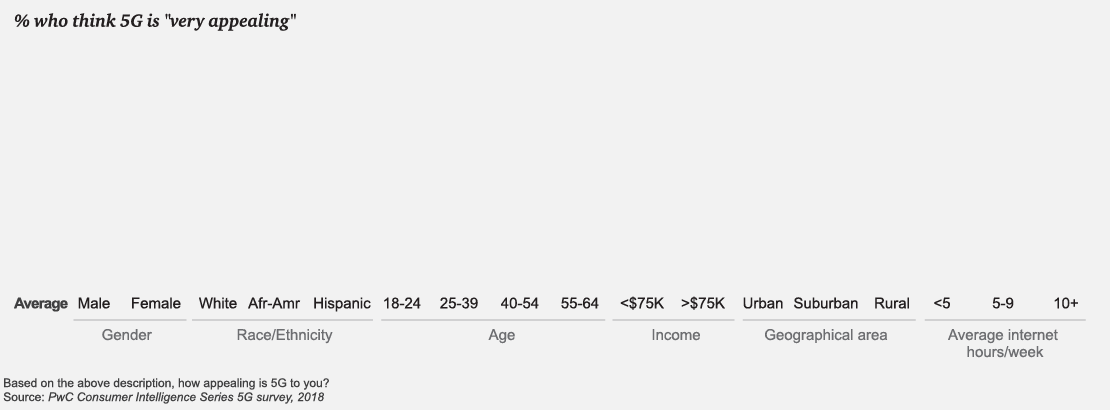Screen dimensions: 1110x410
Task: Switch to the Afr-Amr segment
Action: click(x=274, y=303)
